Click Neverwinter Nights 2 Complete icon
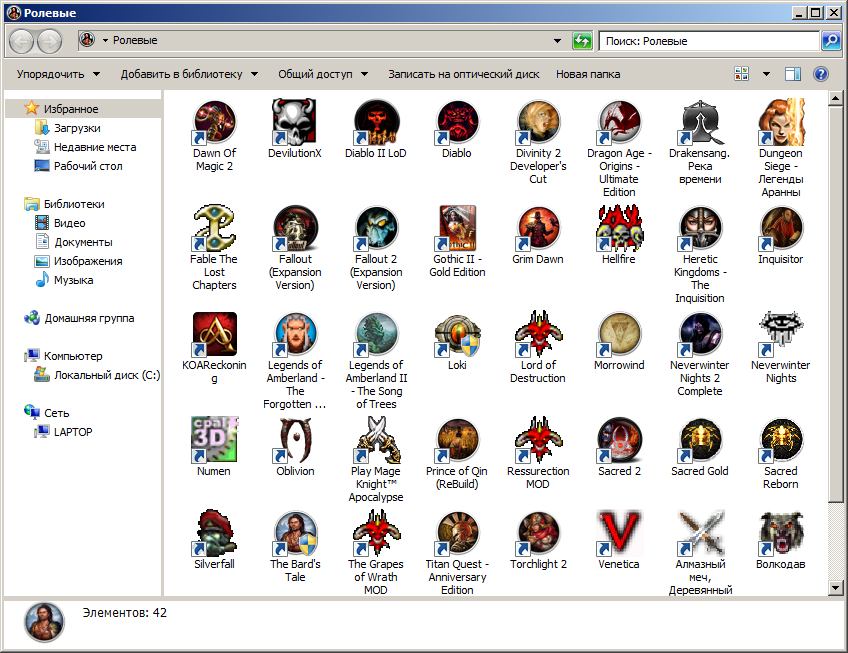848x653 pixels. (700, 334)
